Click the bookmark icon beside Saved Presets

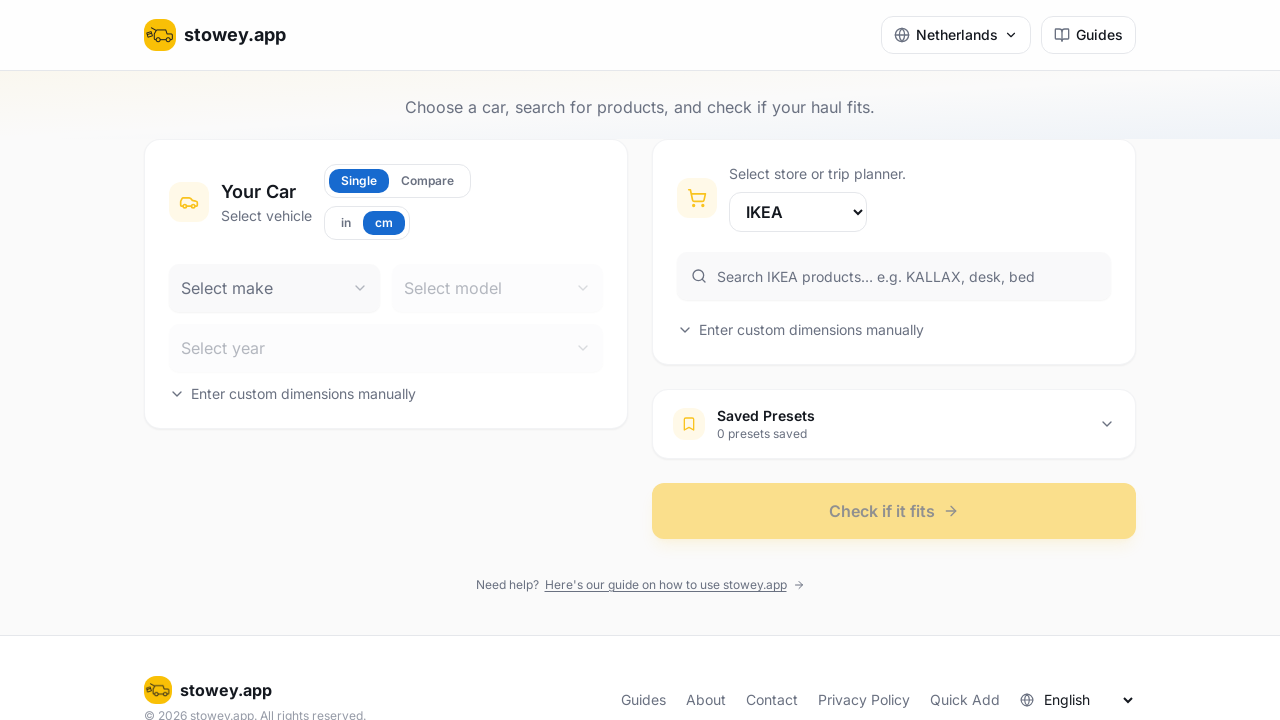tap(689, 424)
